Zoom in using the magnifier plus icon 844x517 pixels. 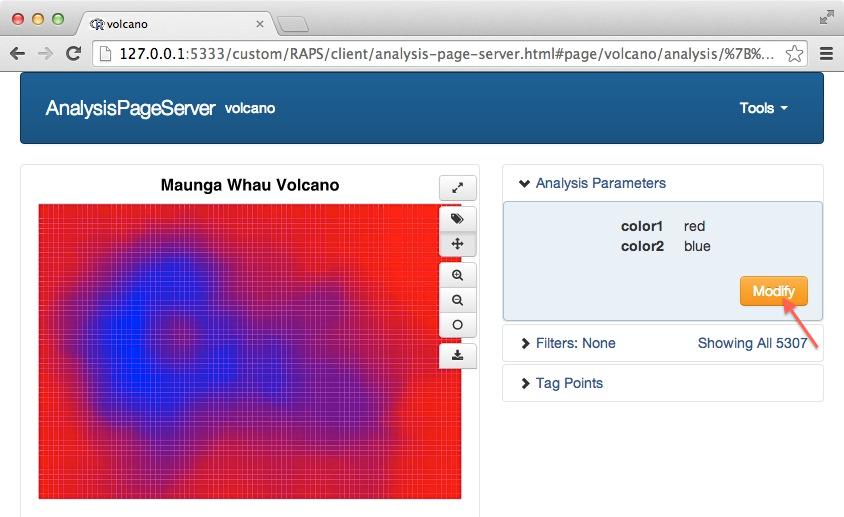tap(457, 275)
